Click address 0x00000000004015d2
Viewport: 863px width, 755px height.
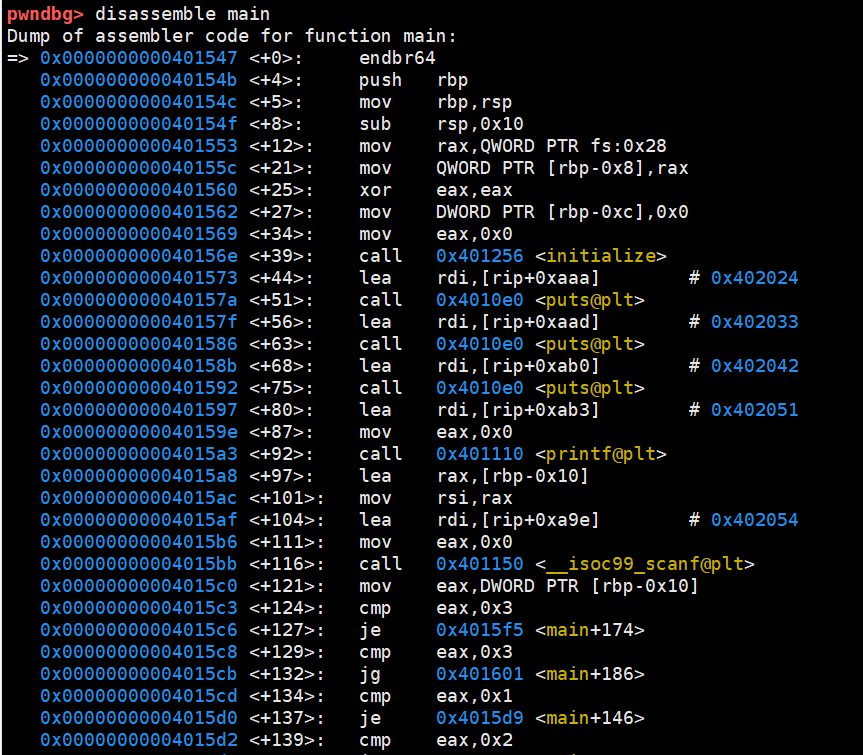tap(139, 740)
